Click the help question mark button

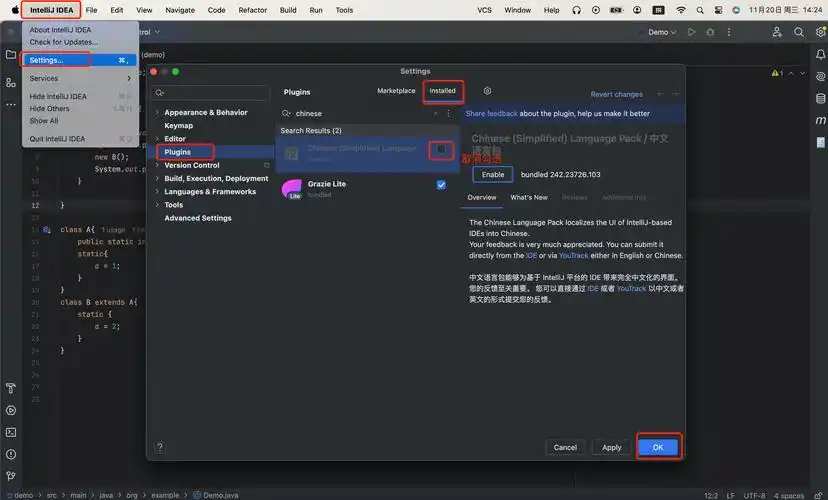click(160, 447)
